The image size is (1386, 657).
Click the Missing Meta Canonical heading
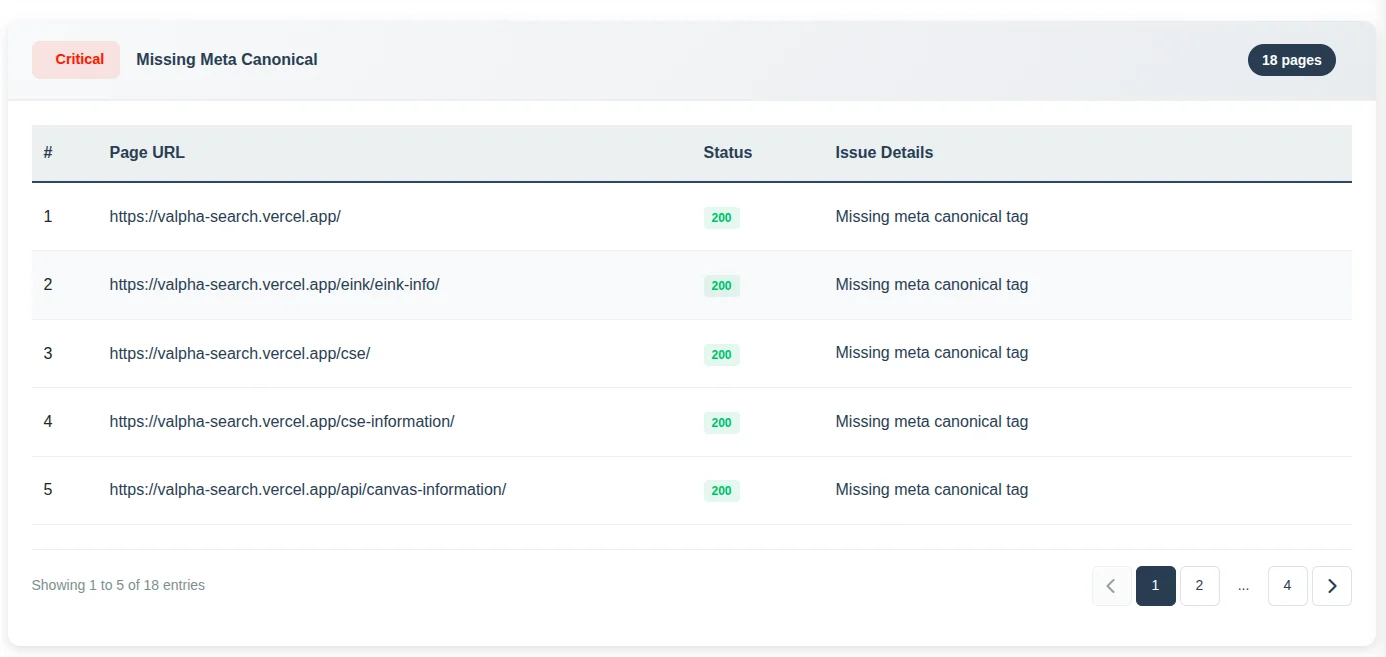tap(226, 59)
